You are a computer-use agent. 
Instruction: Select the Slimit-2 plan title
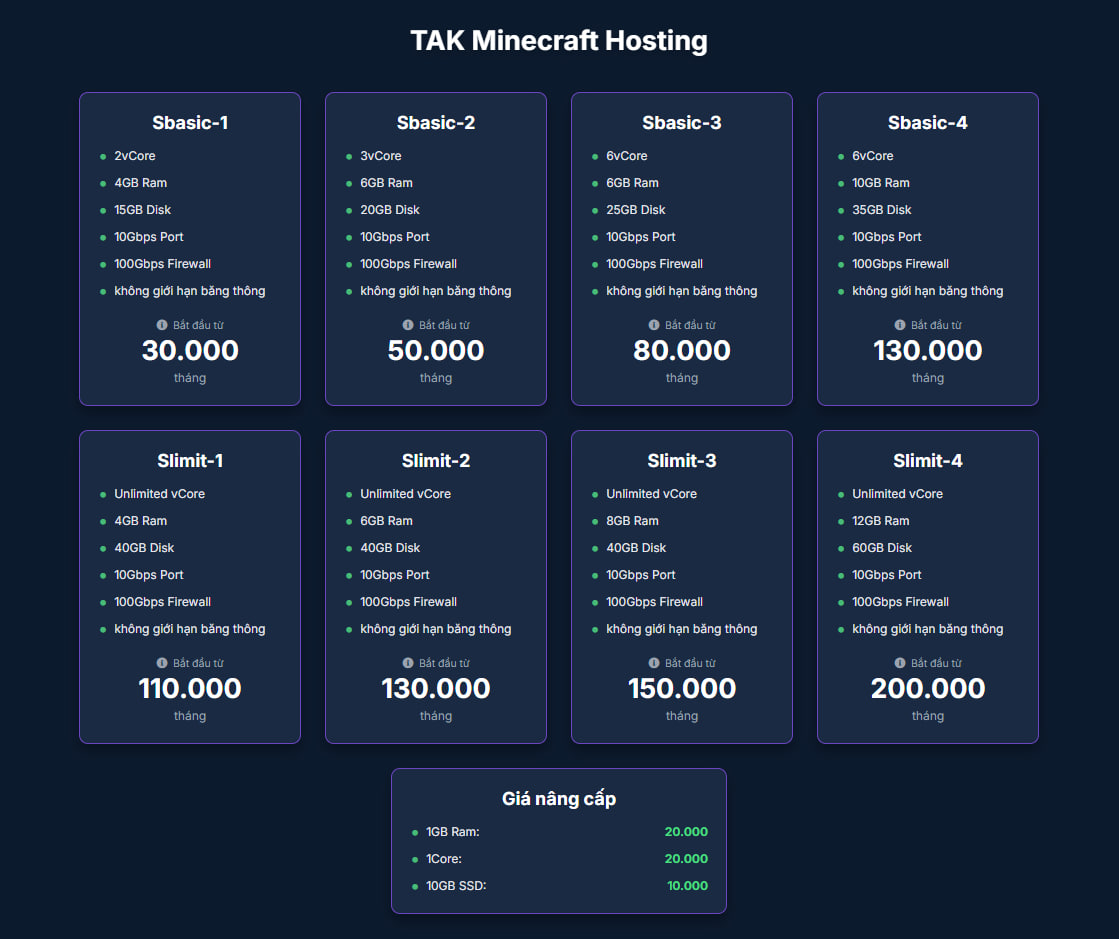tap(436, 461)
